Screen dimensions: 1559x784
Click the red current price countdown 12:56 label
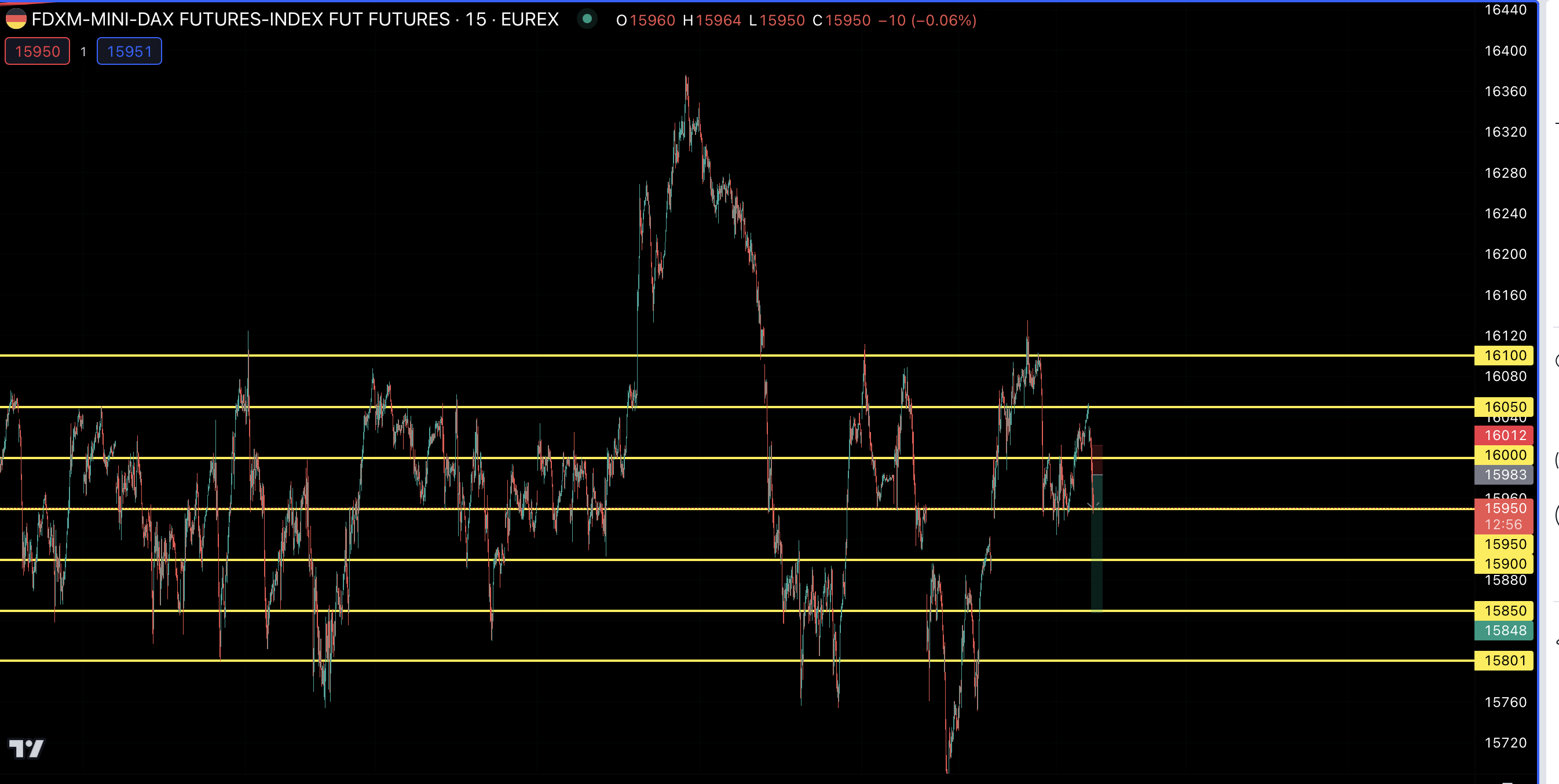pyautogui.click(x=1504, y=524)
